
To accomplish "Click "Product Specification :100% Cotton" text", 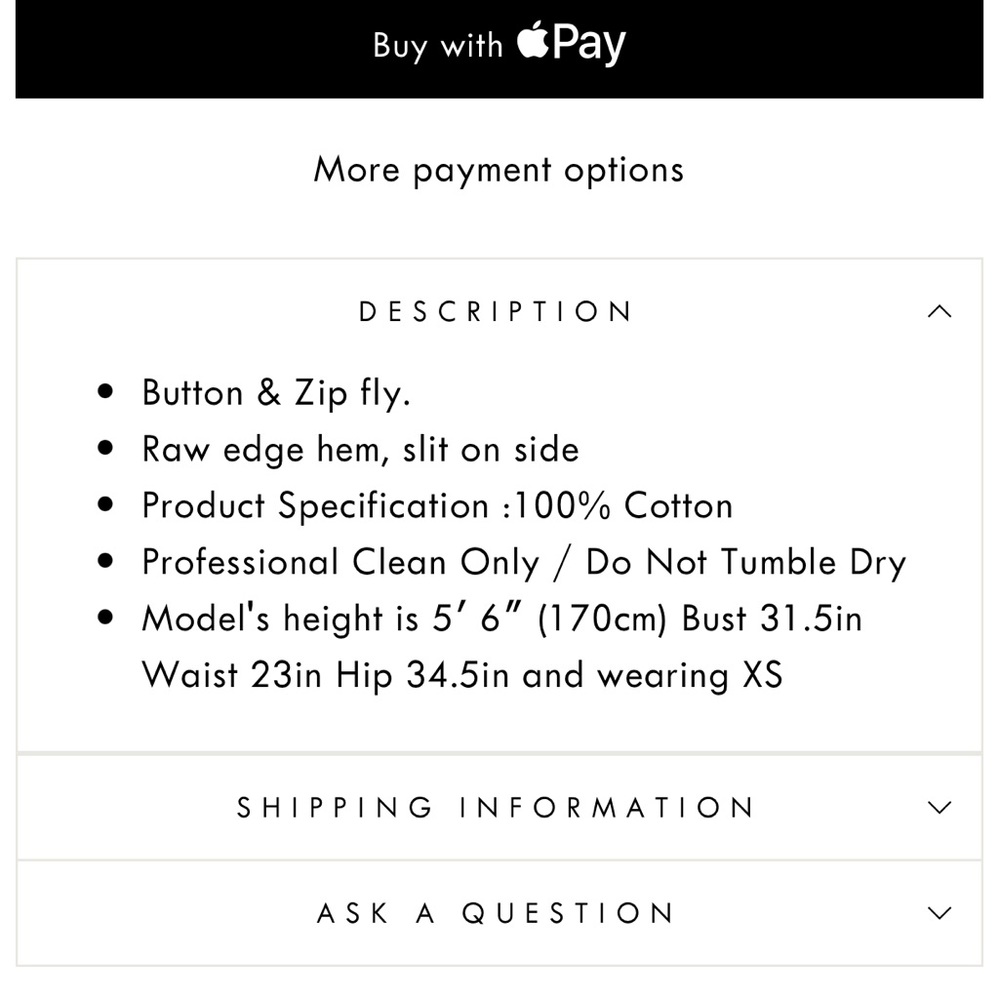I will (x=437, y=506).
